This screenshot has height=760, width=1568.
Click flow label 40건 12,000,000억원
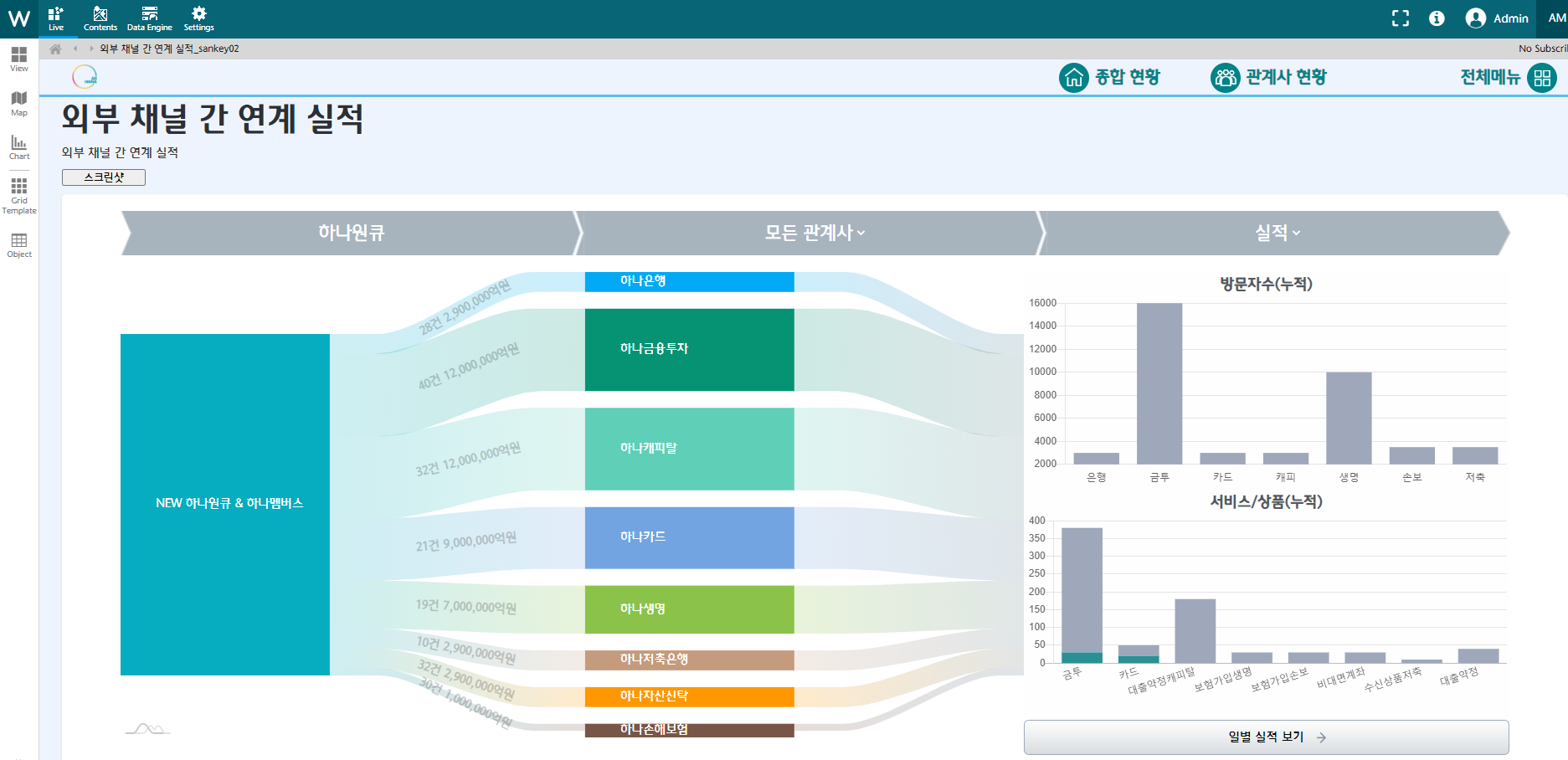pos(469,367)
